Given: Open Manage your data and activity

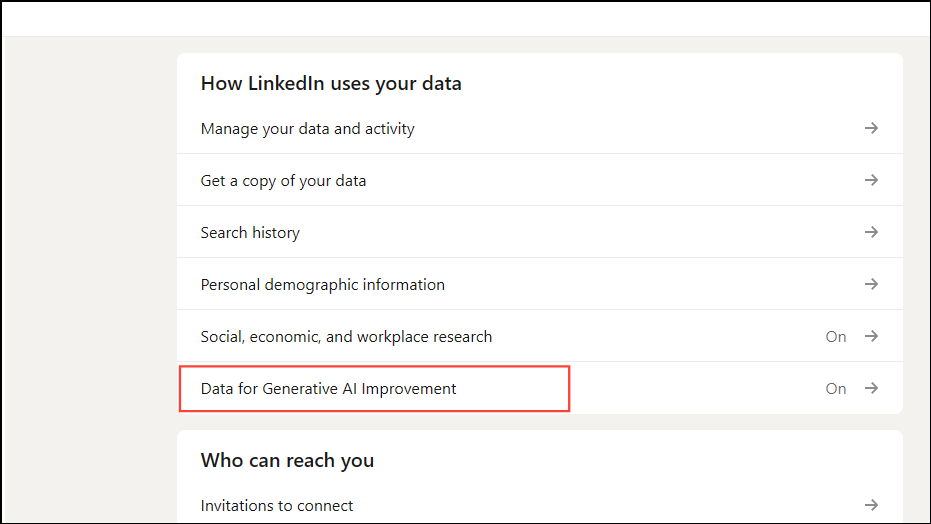Looking at the screenshot, I should click(307, 129).
